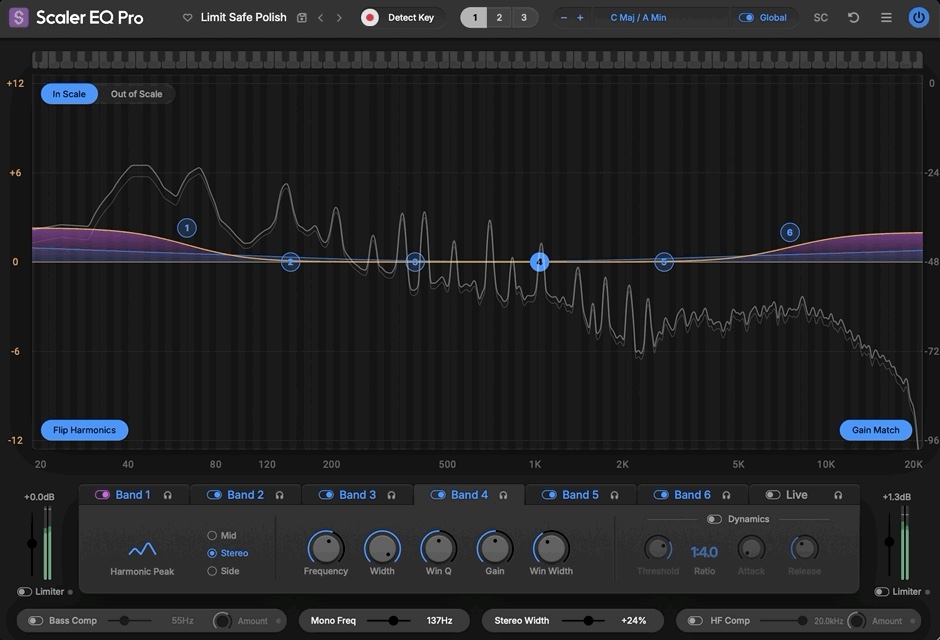
Task: Click the Ratio value 1:4.0
Action: click(x=704, y=552)
